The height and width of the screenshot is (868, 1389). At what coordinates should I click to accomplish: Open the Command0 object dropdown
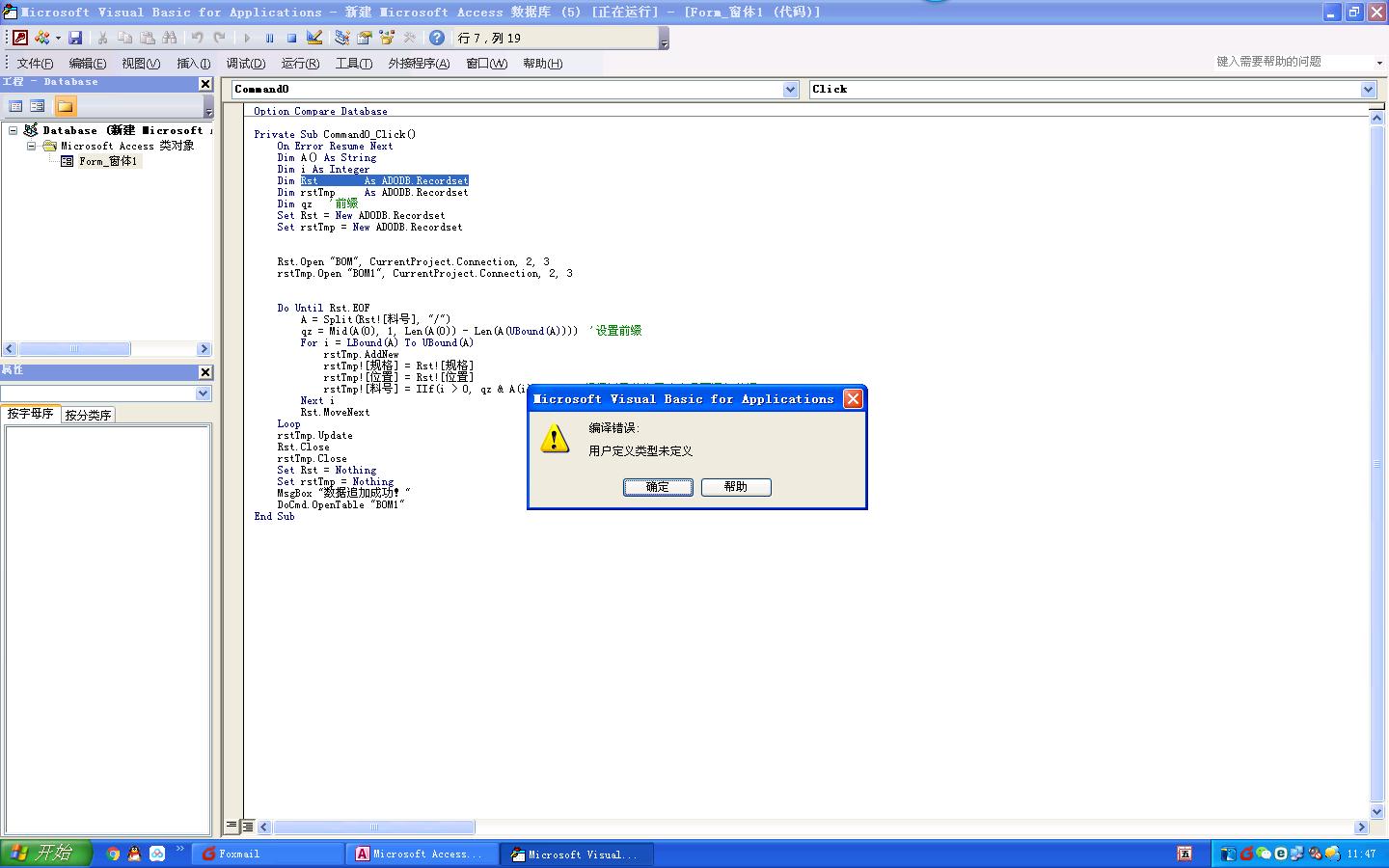pos(791,89)
